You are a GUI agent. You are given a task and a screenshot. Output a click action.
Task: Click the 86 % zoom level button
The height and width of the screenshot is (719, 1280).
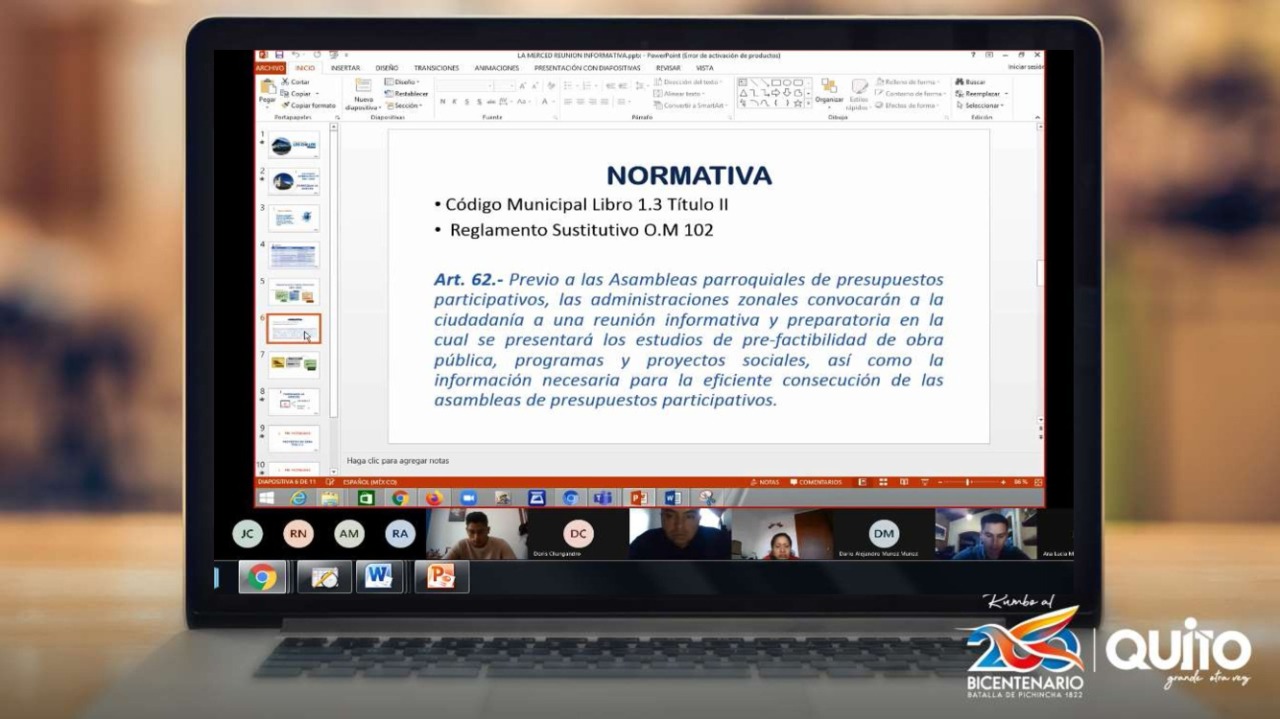[x=1021, y=482]
